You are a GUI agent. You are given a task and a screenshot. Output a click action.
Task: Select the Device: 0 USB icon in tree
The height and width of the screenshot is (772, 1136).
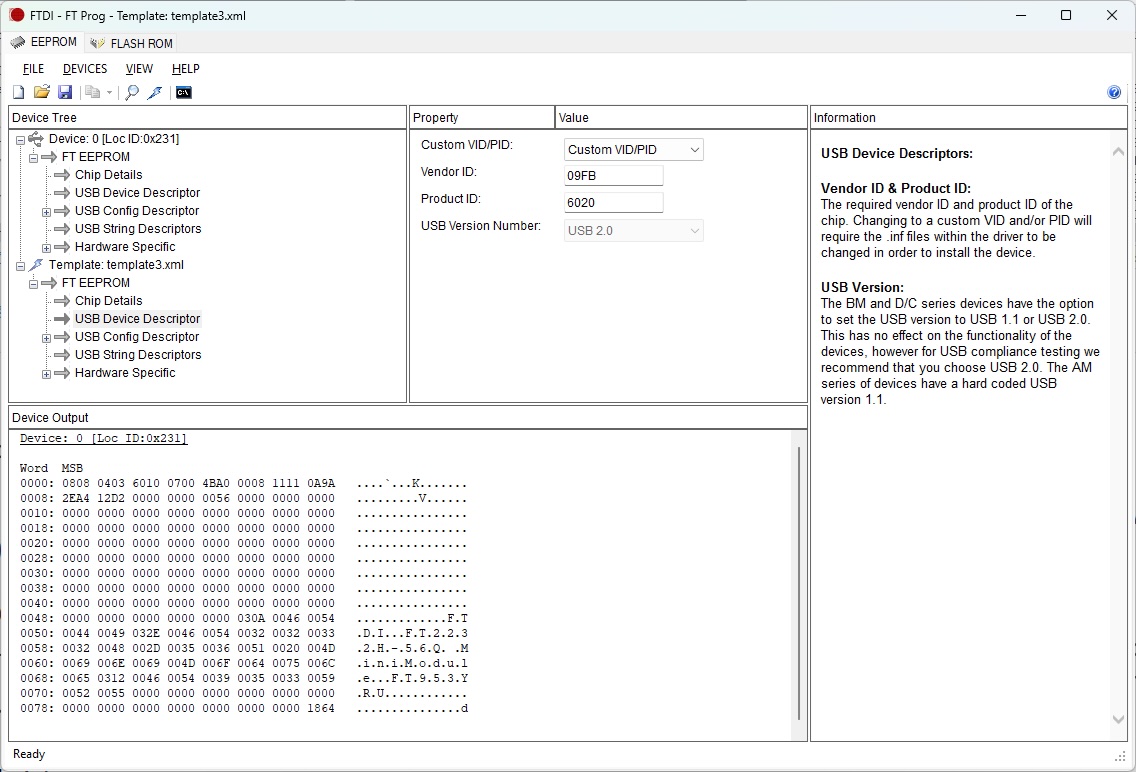[x=36, y=139]
